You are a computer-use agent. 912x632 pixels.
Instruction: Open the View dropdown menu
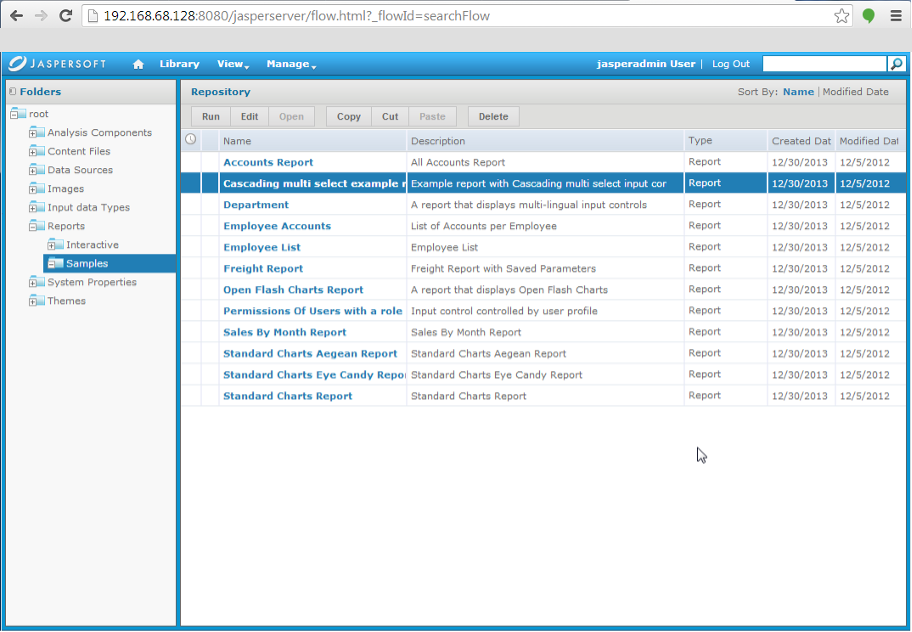pyautogui.click(x=233, y=64)
